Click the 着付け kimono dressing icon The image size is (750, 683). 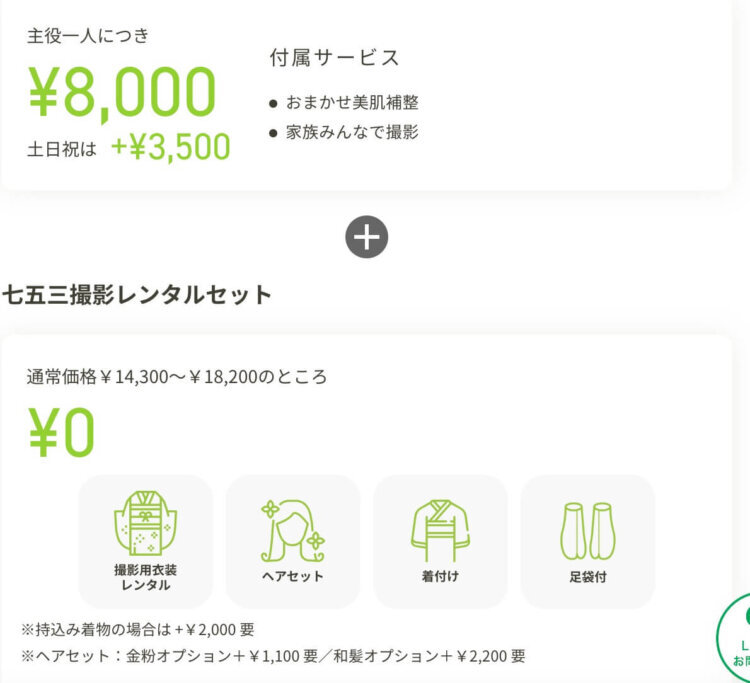(x=440, y=530)
